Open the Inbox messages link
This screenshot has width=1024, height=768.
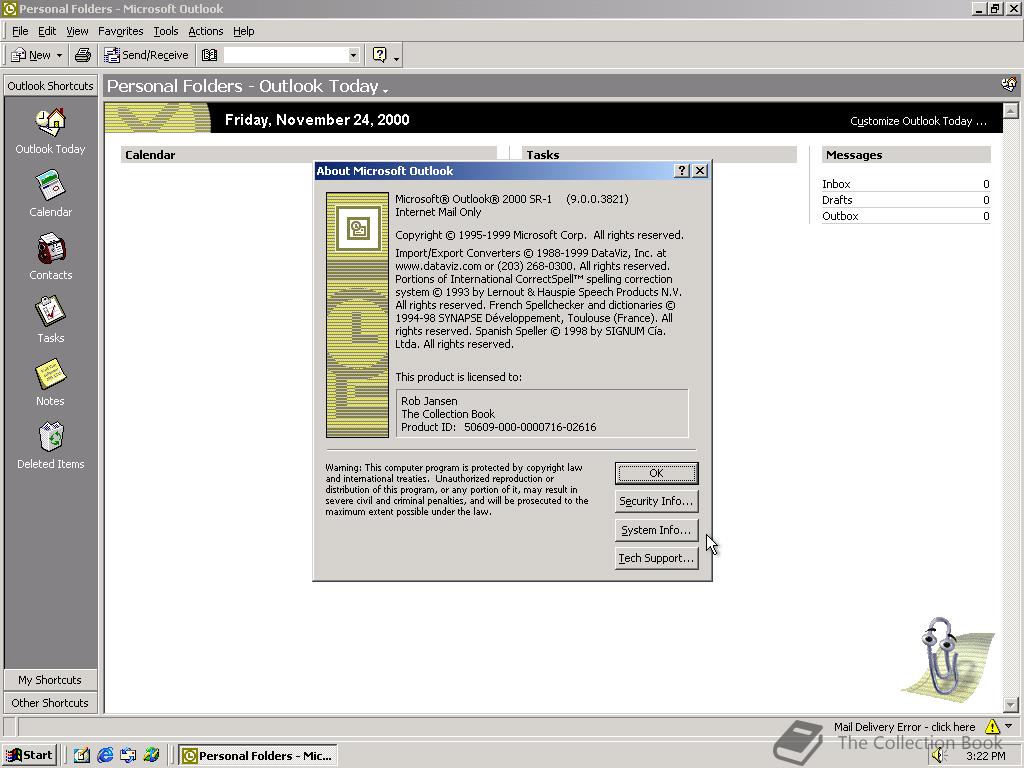coord(836,184)
